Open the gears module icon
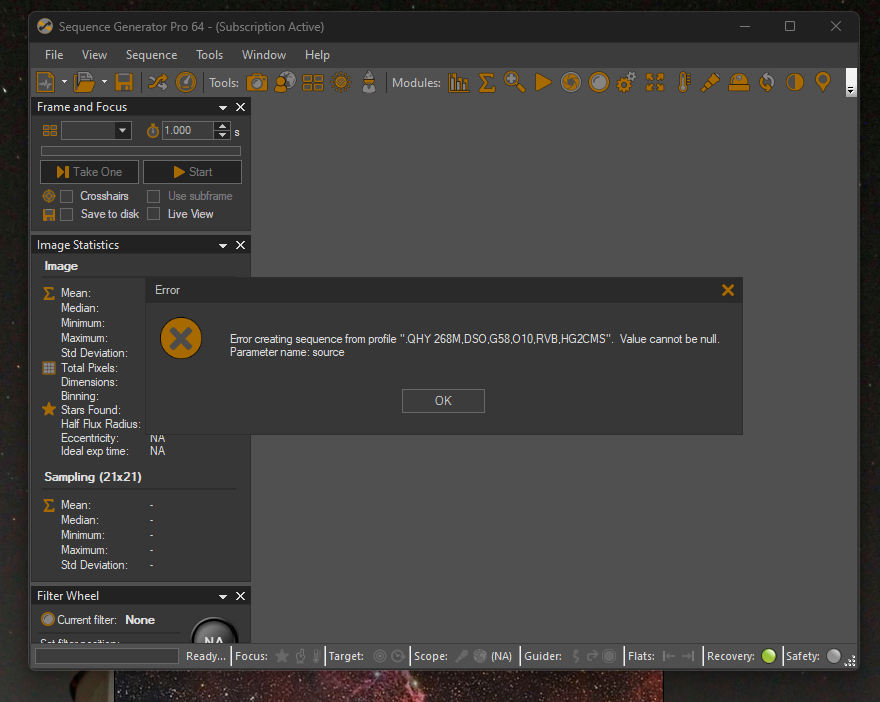The width and height of the screenshot is (880, 702). click(x=626, y=82)
